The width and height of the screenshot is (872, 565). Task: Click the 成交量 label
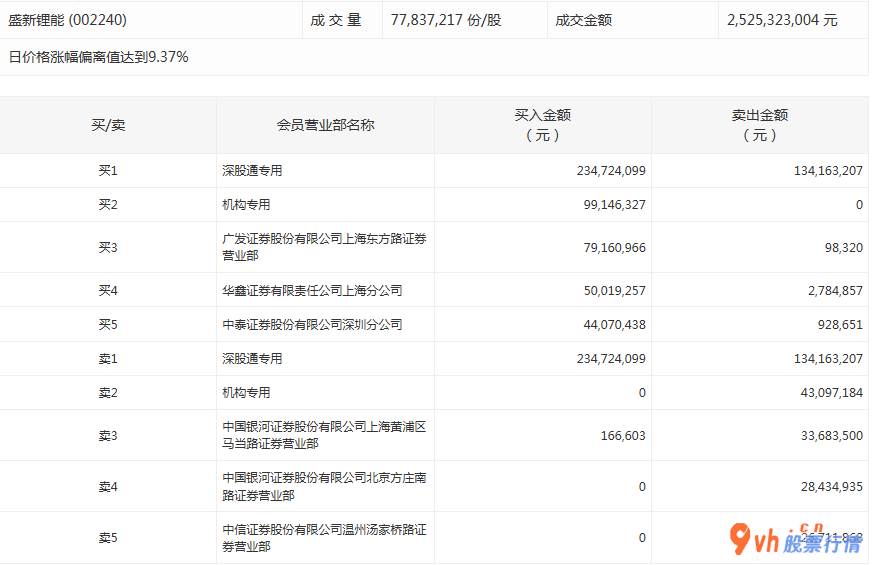click(336, 20)
